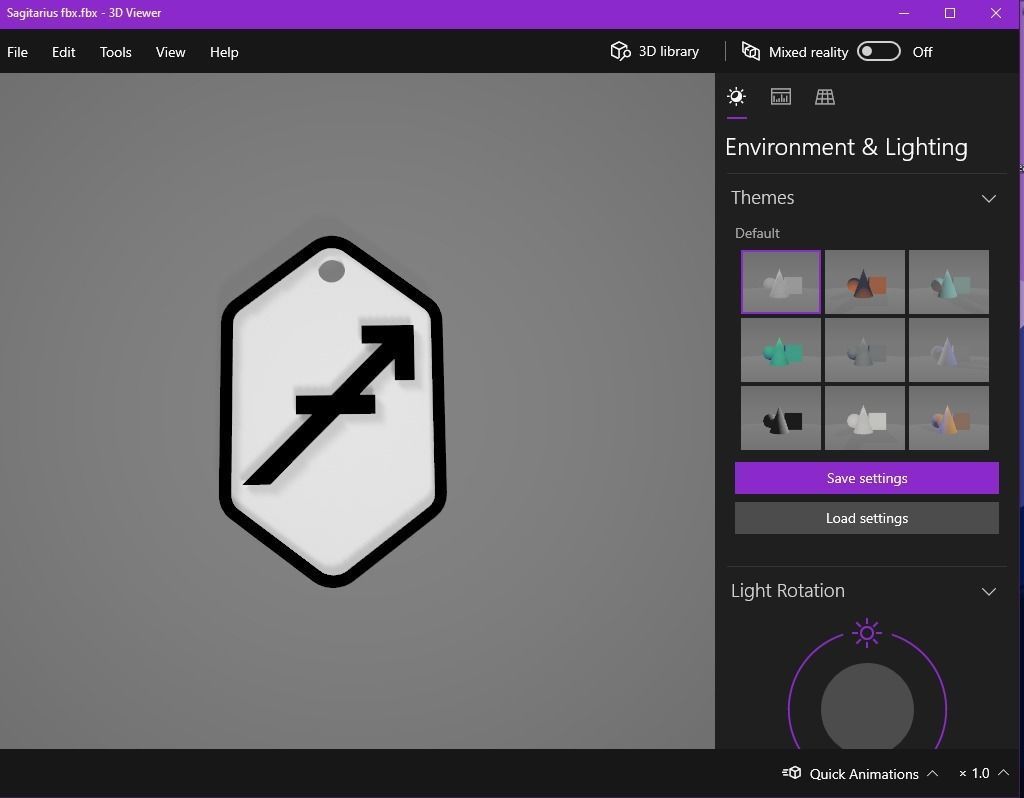The width and height of the screenshot is (1024, 798).
Task: Click the Themes section heading
Action: pos(762,198)
